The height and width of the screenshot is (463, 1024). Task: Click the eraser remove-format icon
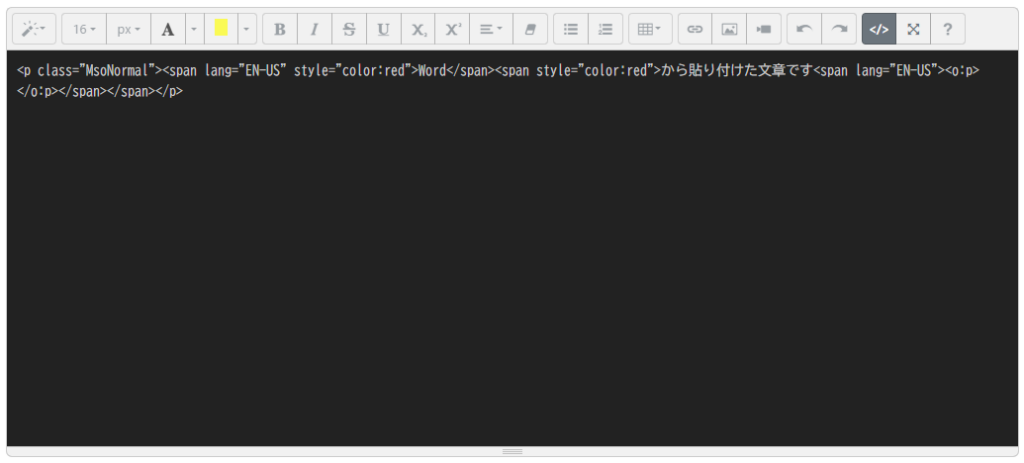coord(530,29)
